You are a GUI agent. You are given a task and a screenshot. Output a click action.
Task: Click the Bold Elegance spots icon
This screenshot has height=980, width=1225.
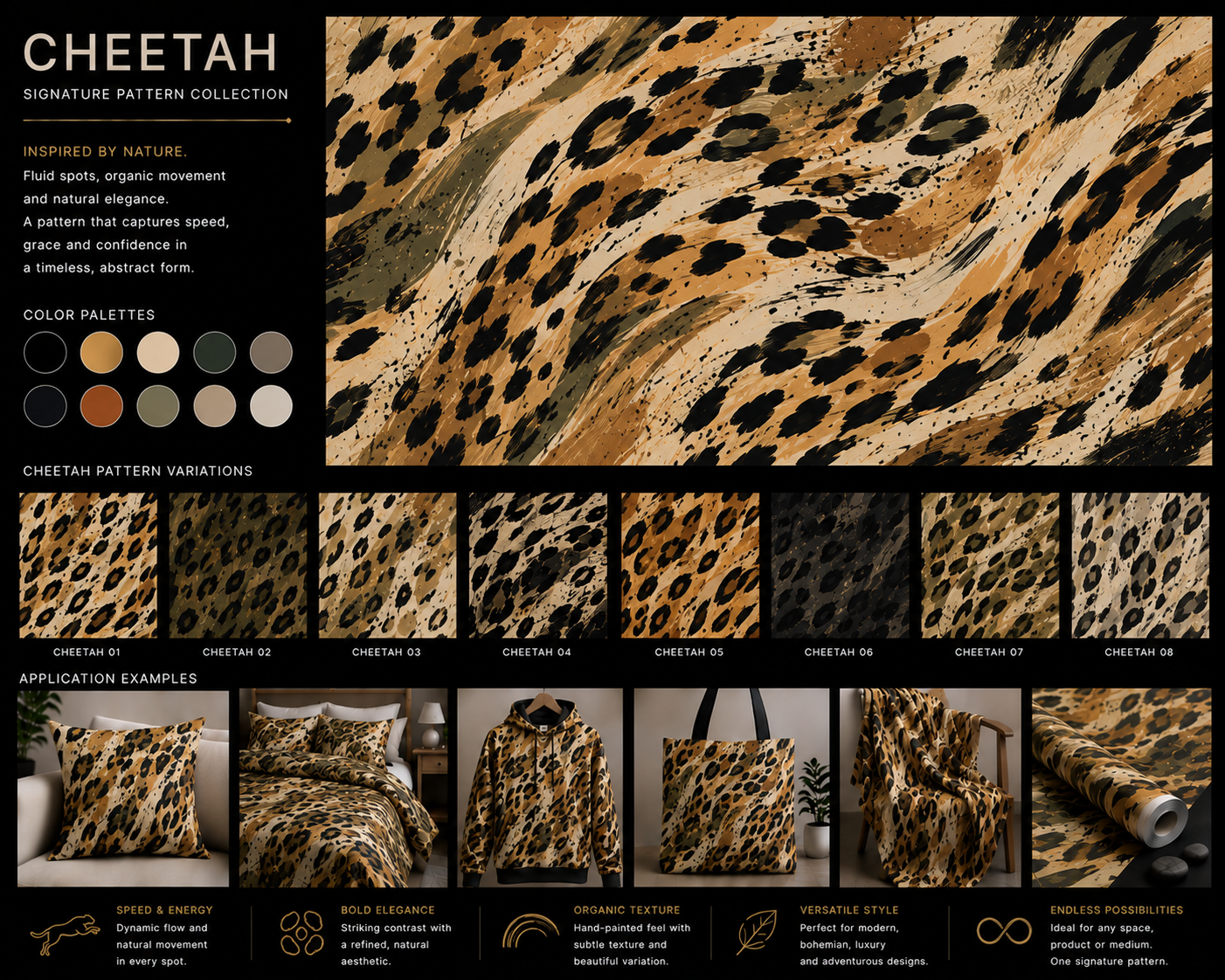(x=301, y=933)
